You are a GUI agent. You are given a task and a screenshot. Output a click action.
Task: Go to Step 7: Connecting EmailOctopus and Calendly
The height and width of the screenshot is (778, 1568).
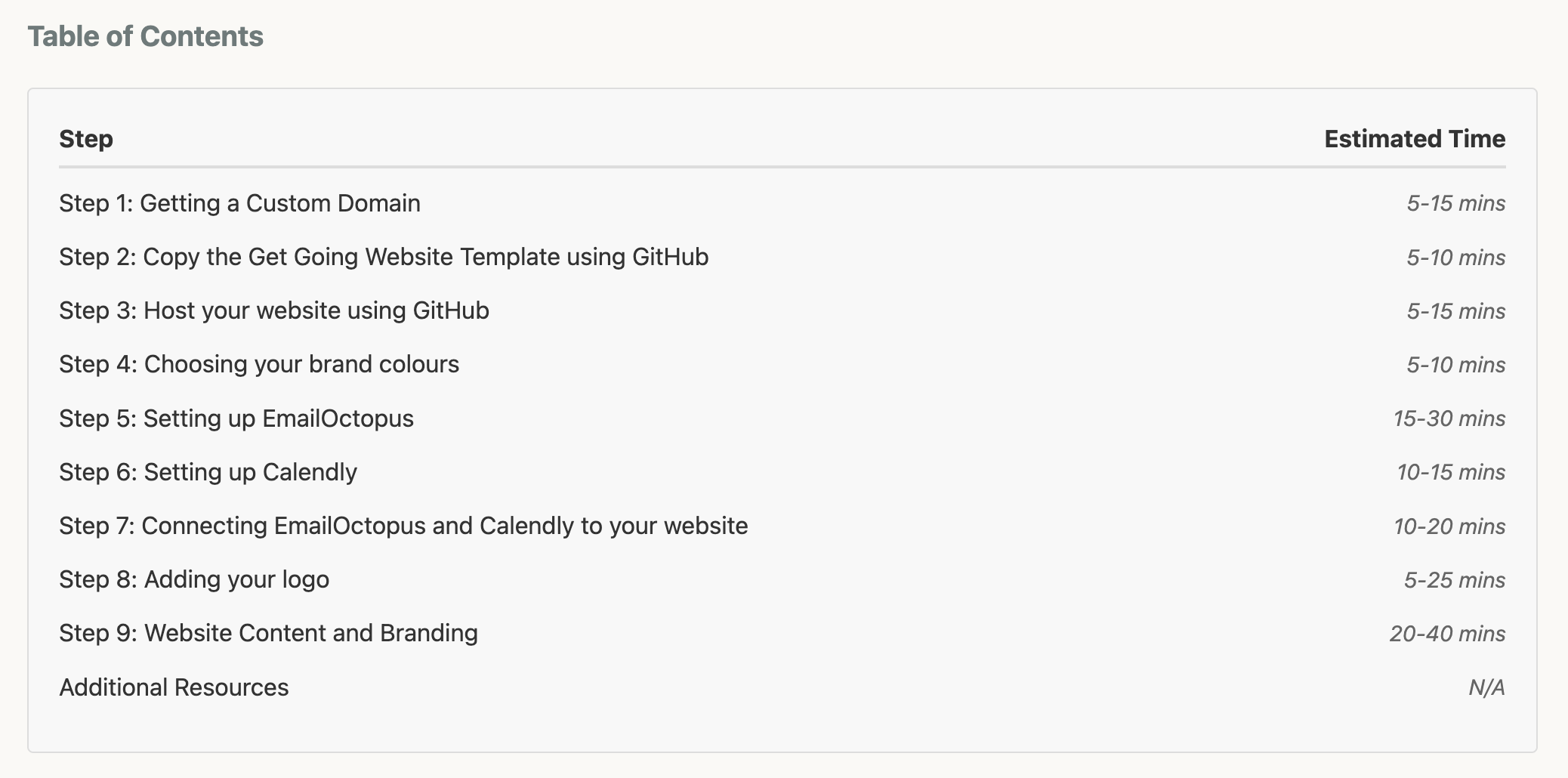[403, 526]
